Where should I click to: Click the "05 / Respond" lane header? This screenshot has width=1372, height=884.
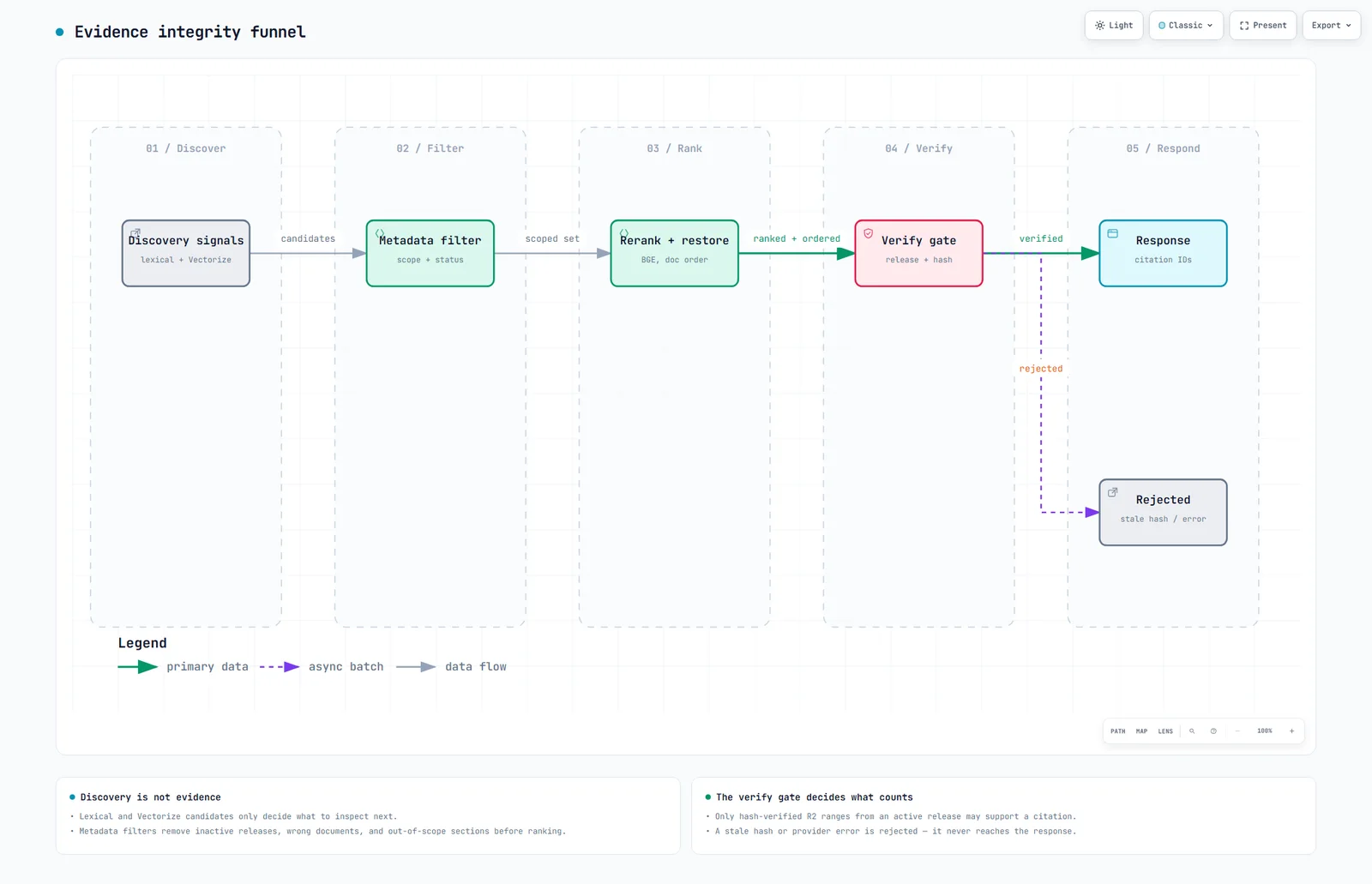[1164, 148]
